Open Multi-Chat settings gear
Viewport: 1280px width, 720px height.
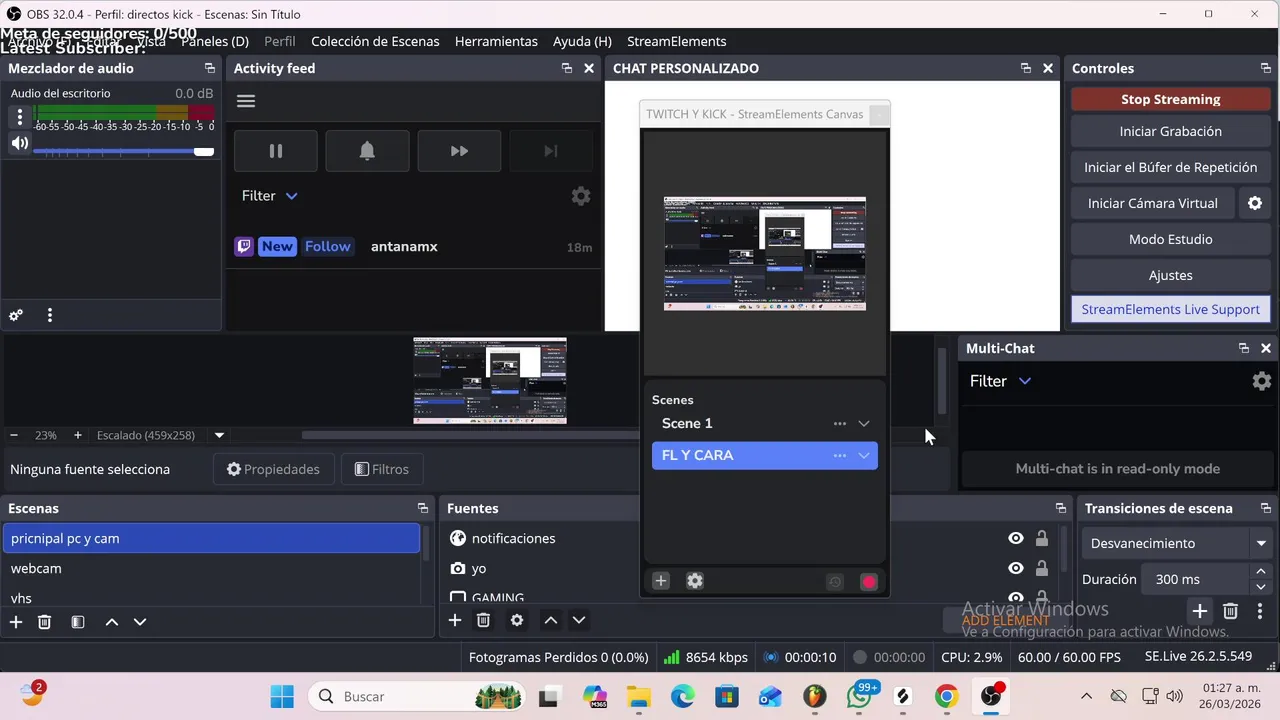[x=1262, y=381]
